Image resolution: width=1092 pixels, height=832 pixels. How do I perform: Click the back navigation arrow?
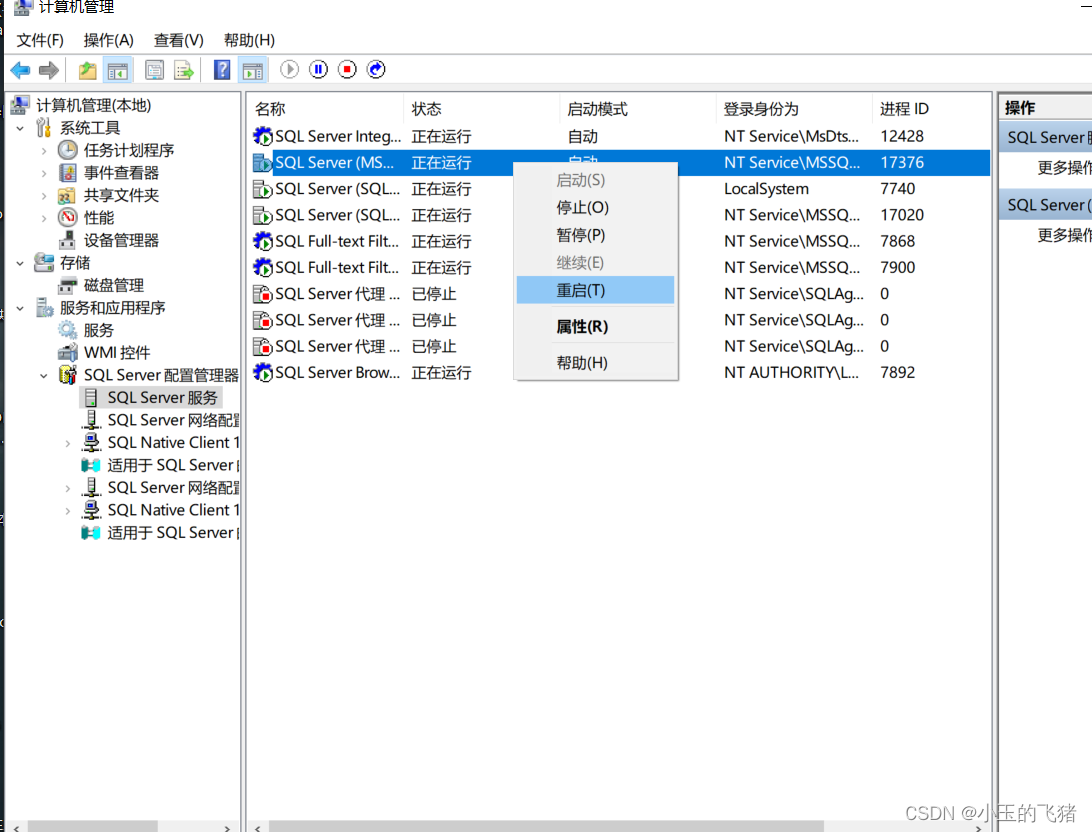coord(20,69)
